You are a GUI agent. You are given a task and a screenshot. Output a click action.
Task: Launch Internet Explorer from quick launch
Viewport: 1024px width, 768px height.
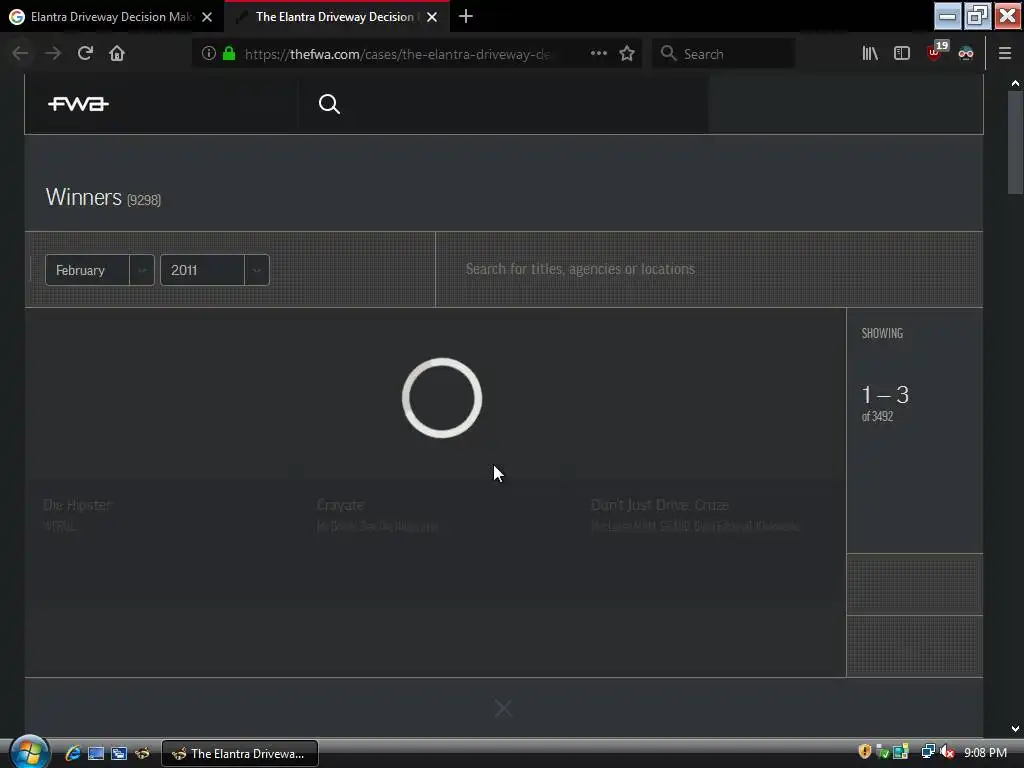72,753
